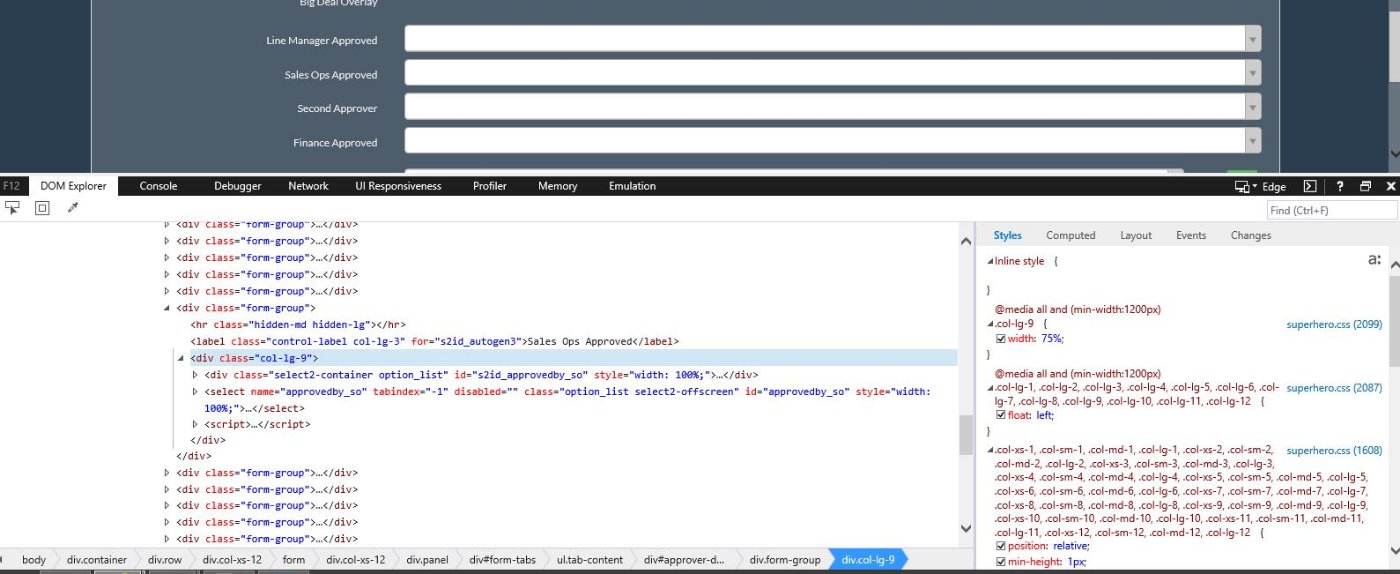Viewport: 1400px width, 574px height.
Task: Select the Styles pane tab
Action: click(1007, 236)
